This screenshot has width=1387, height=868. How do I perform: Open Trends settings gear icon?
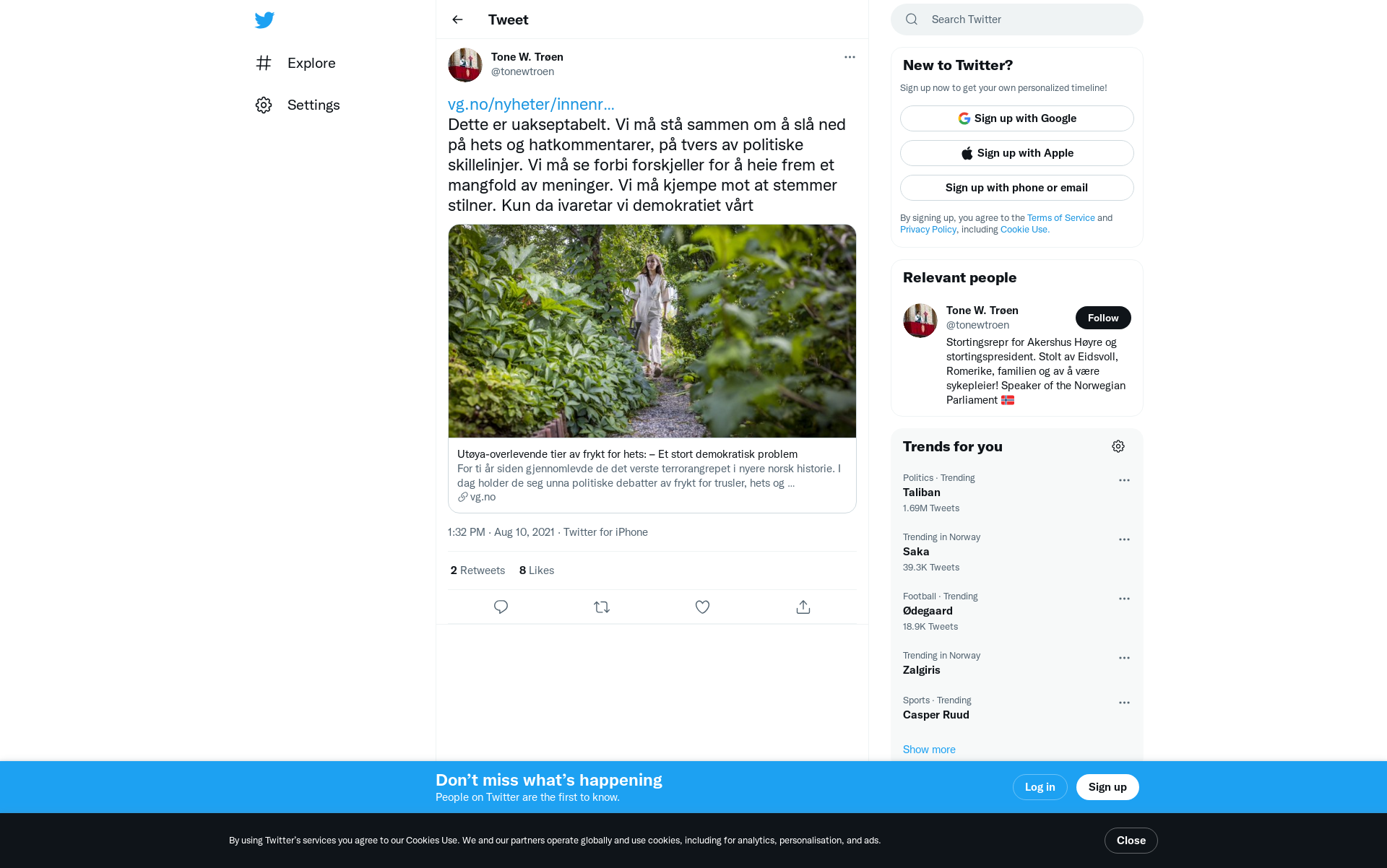[1118, 446]
